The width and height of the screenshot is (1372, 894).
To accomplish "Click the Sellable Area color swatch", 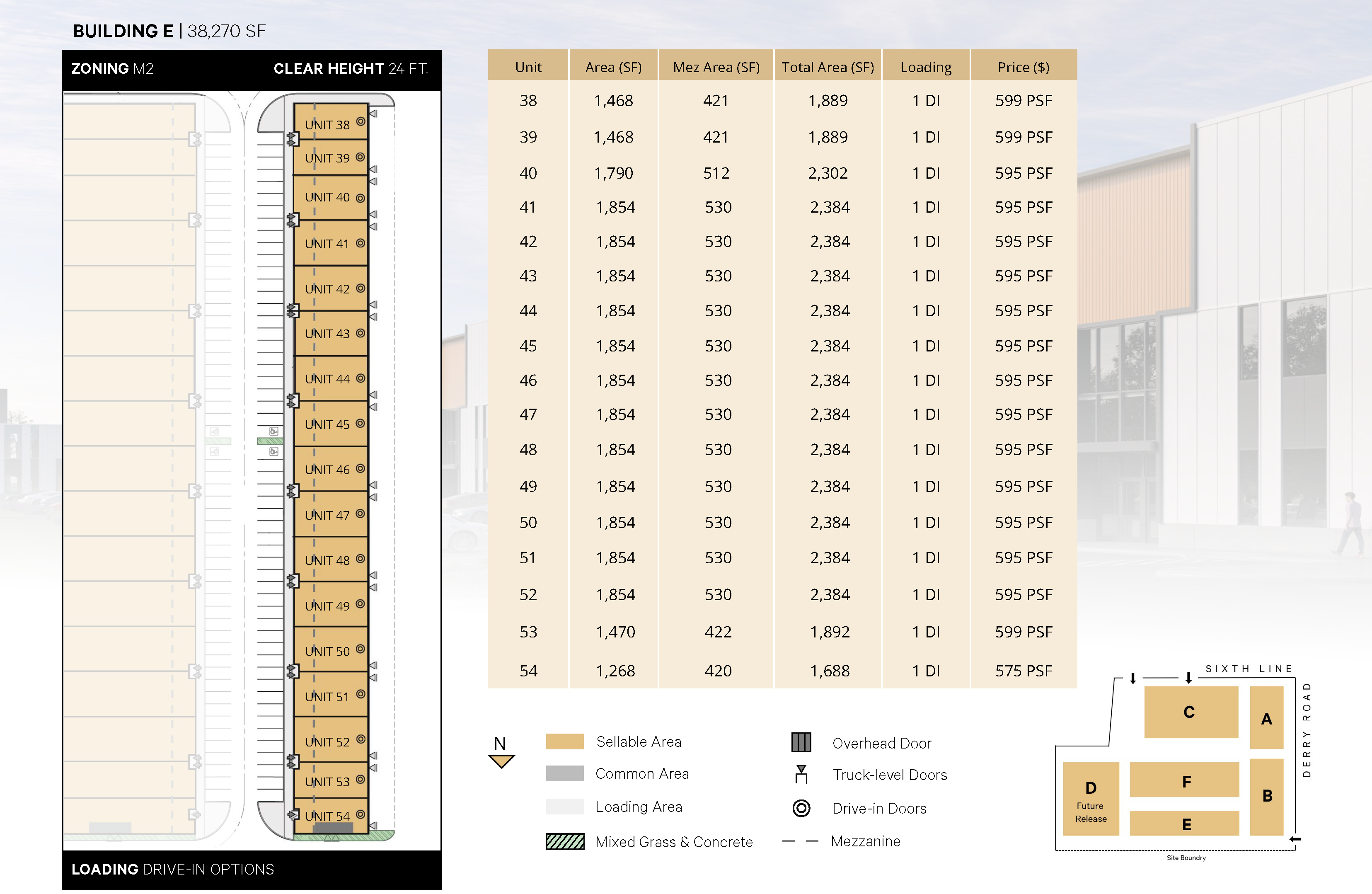I will (x=564, y=741).
